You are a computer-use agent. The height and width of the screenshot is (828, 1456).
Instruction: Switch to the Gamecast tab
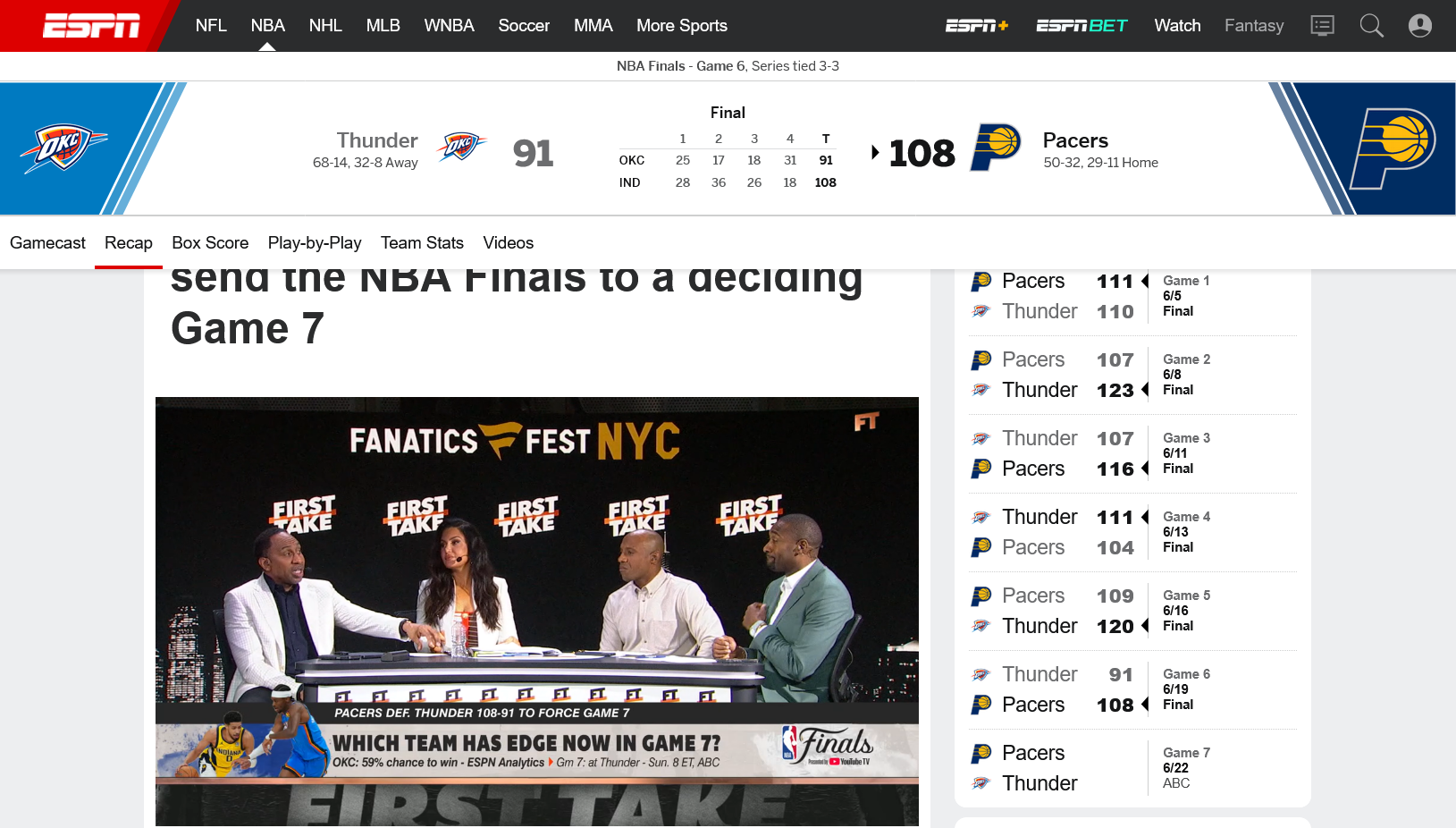pos(47,243)
